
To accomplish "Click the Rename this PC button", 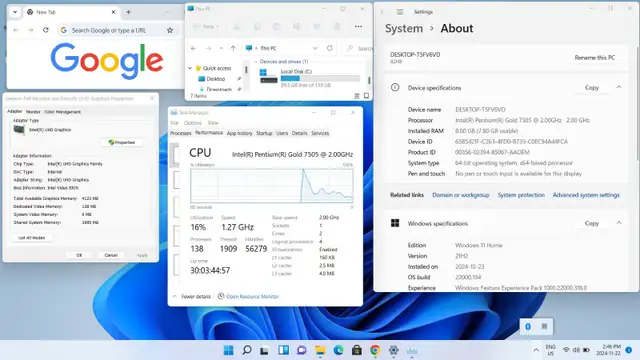I will click(594, 58).
